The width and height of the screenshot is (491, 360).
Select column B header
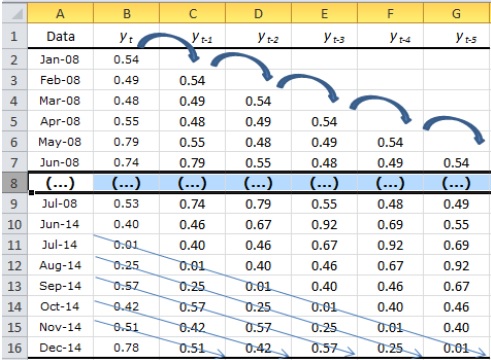click(126, 14)
